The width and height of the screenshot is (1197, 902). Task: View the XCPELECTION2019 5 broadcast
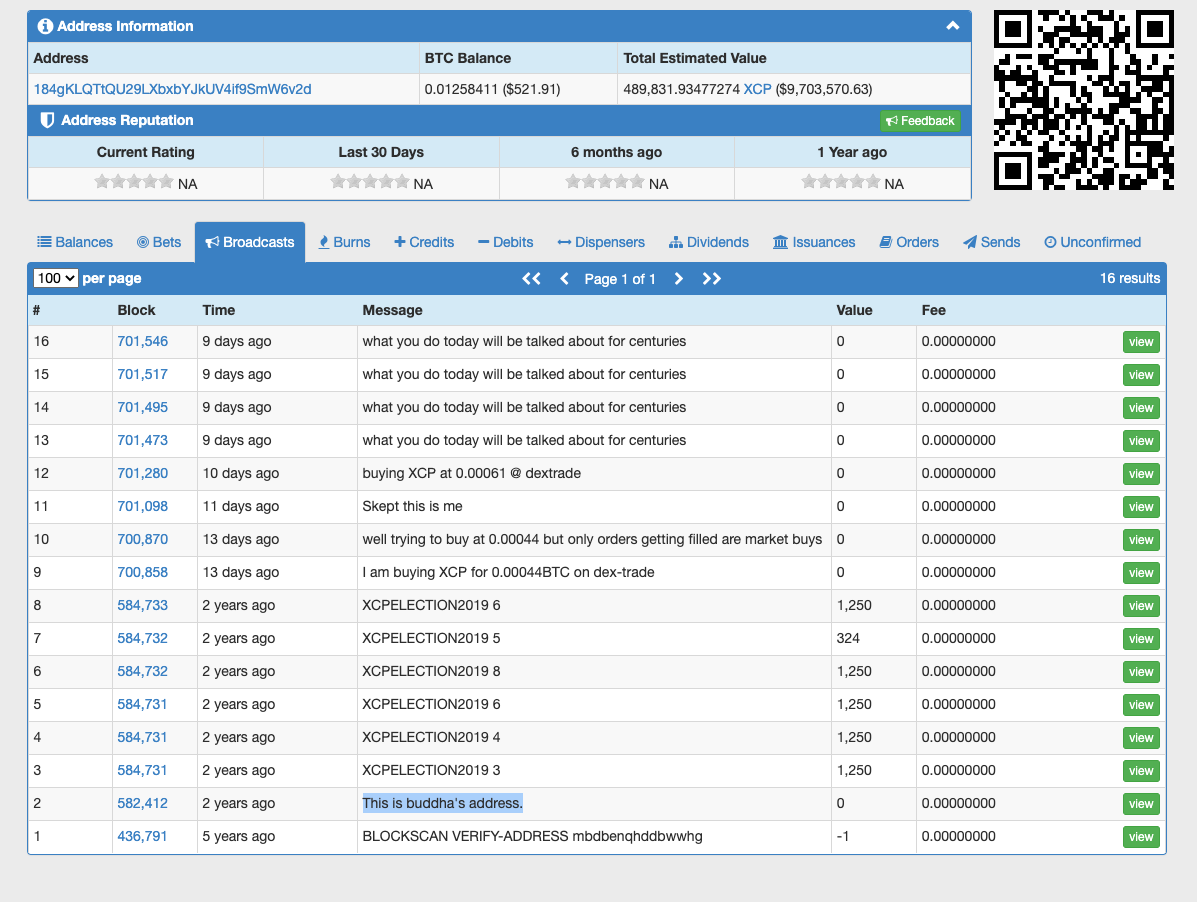(1141, 639)
